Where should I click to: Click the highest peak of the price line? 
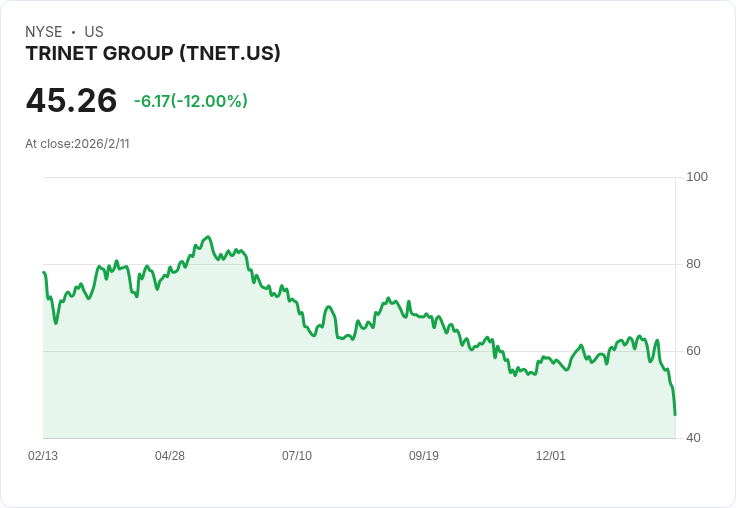point(208,237)
